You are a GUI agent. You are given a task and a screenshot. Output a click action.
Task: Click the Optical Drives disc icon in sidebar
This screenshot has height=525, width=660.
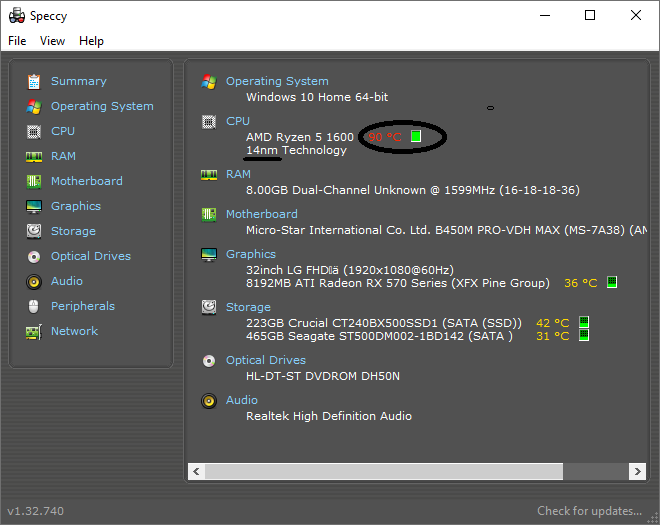pyautogui.click(x=34, y=256)
